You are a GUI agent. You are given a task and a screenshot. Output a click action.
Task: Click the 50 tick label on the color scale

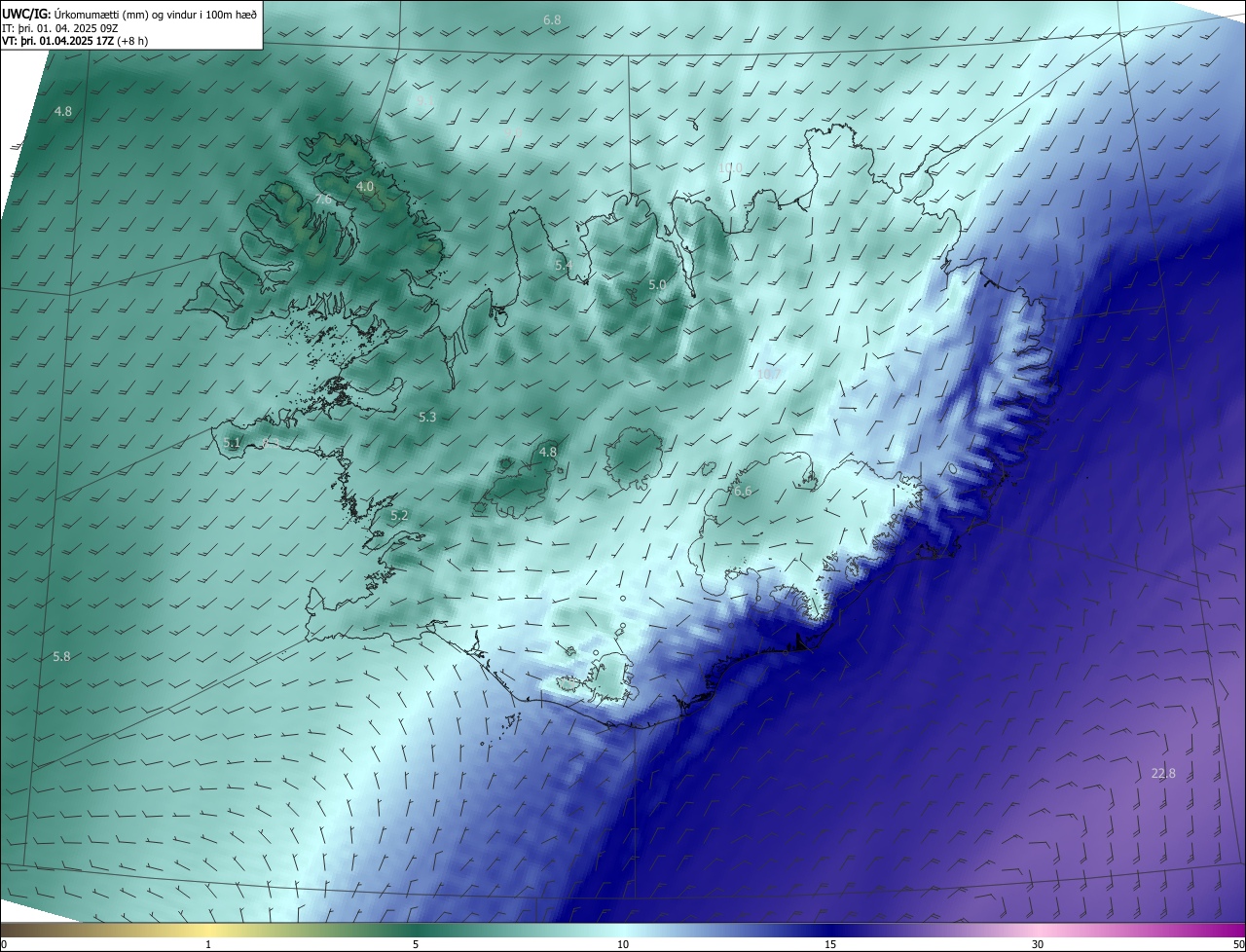click(x=1238, y=944)
